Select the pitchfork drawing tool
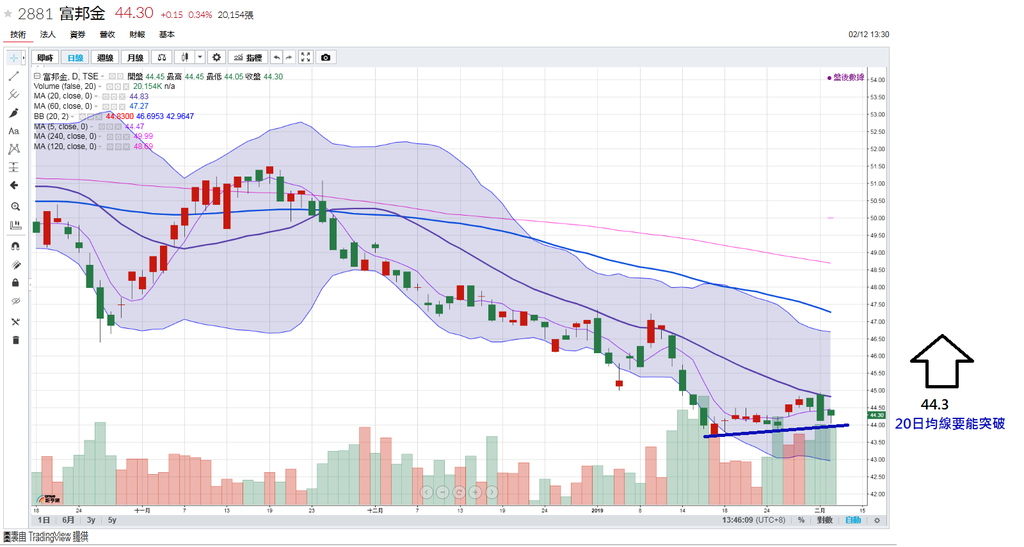The image size is (1024, 547). coord(14,95)
